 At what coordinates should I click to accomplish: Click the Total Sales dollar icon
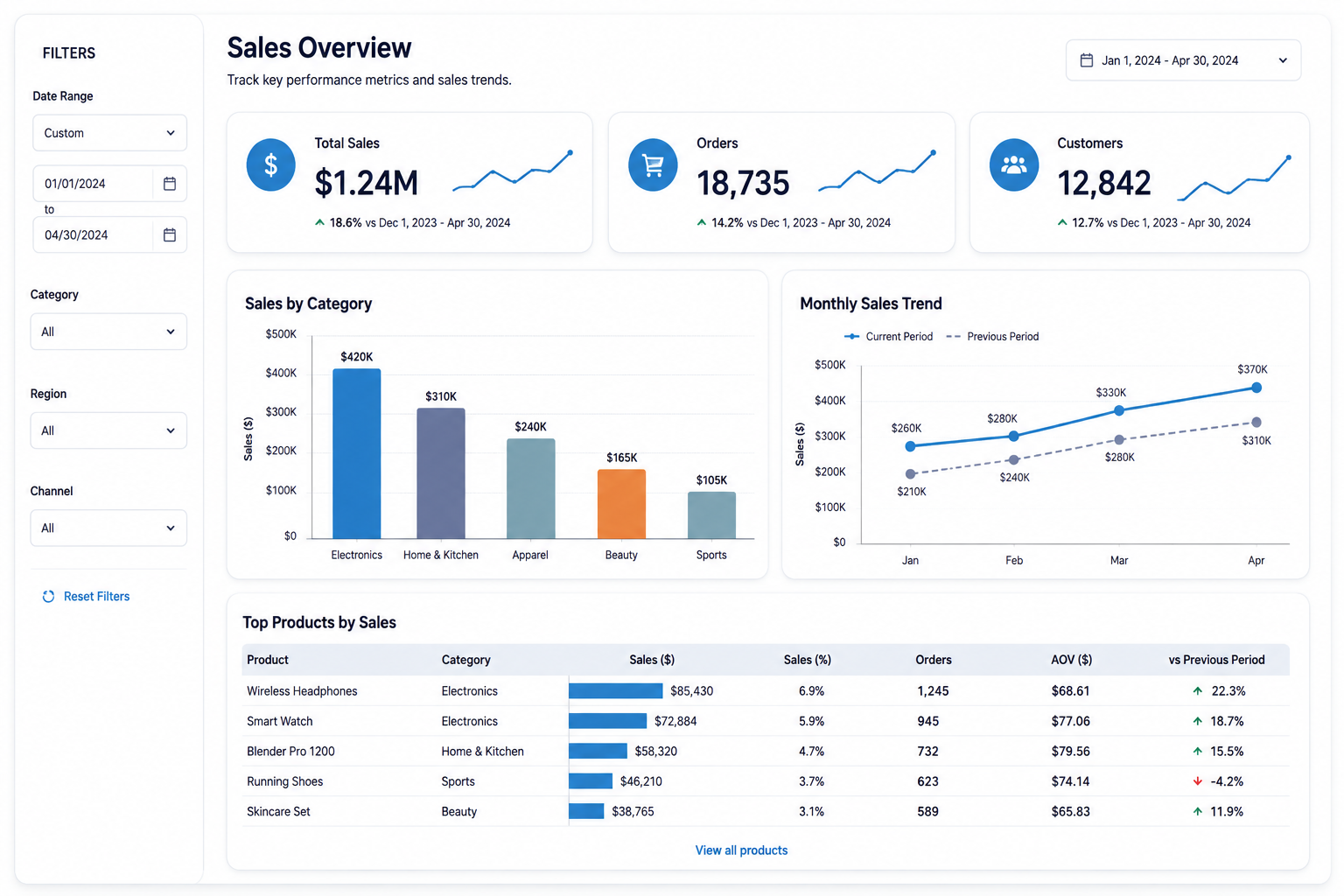pyautogui.click(x=271, y=164)
